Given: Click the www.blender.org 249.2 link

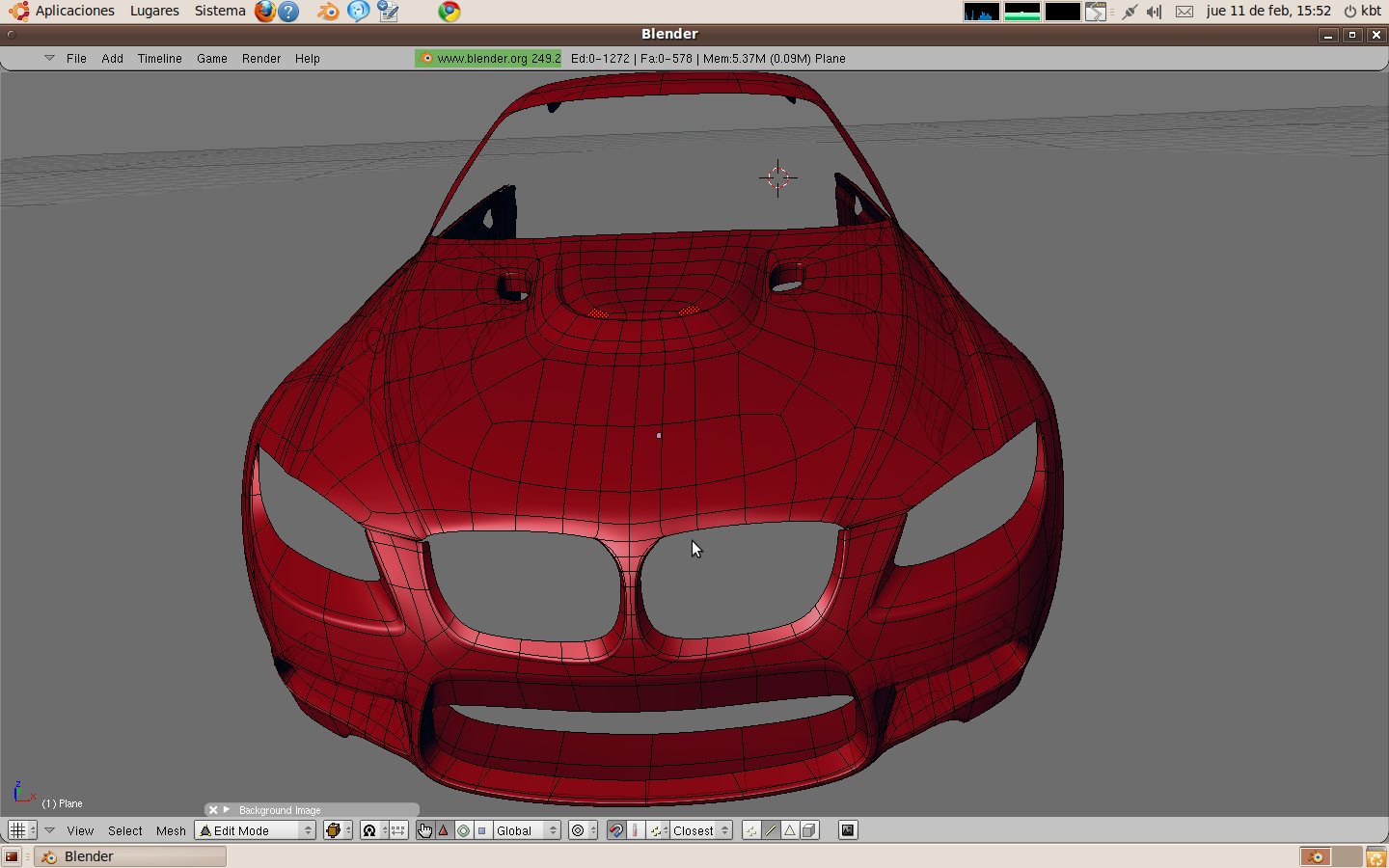Looking at the screenshot, I should (x=488, y=59).
